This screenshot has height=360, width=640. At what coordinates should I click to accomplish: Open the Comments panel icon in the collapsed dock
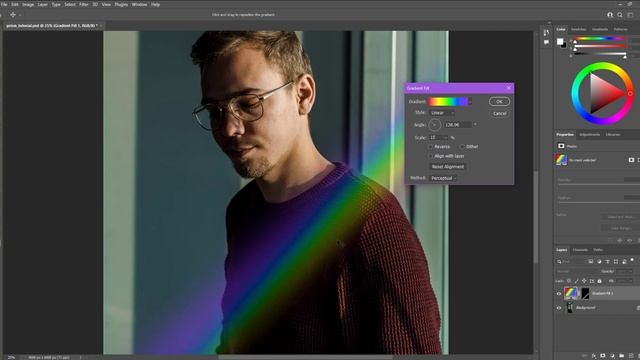(x=546, y=42)
